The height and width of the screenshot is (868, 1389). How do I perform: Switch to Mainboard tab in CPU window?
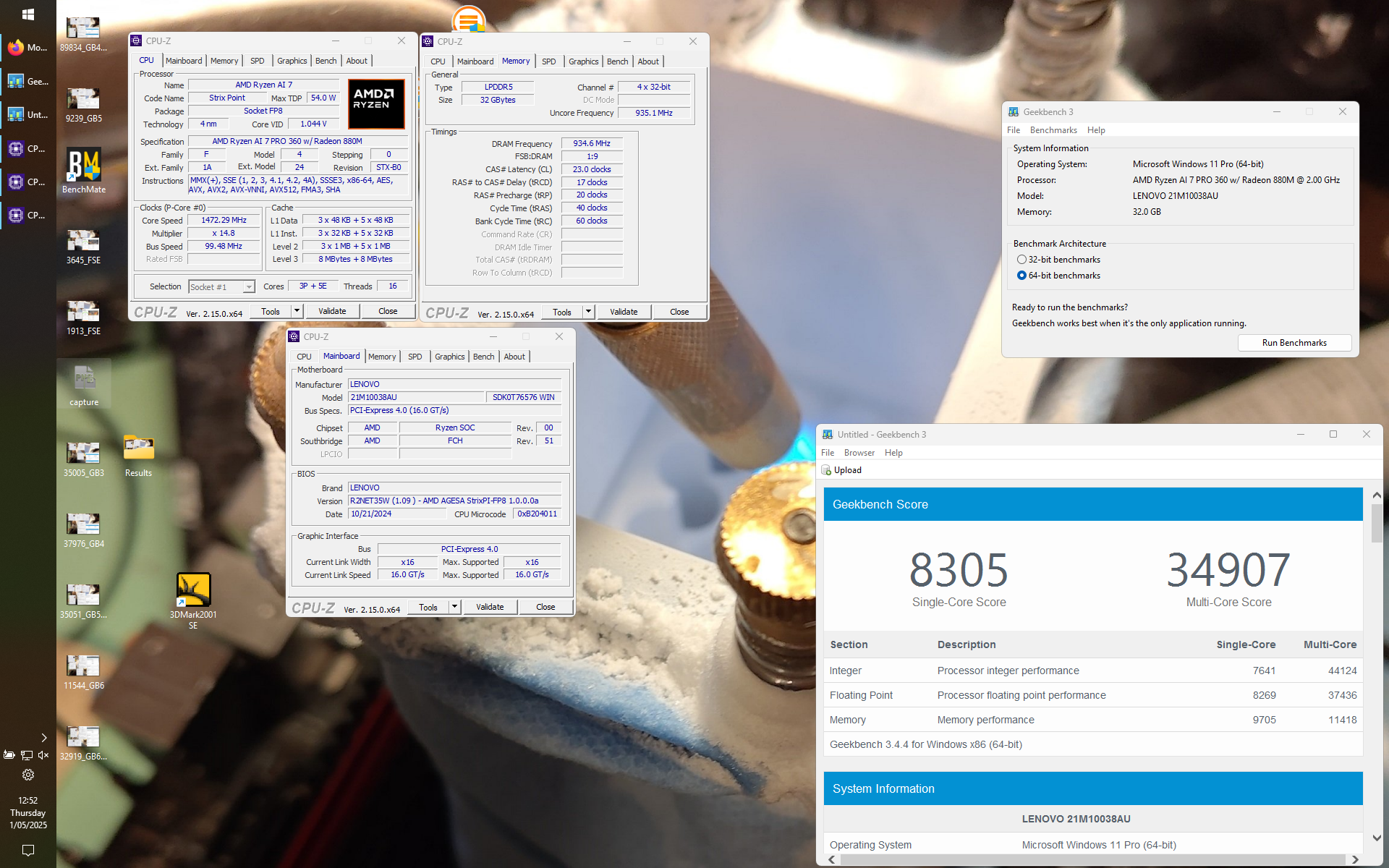coord(184,61)
